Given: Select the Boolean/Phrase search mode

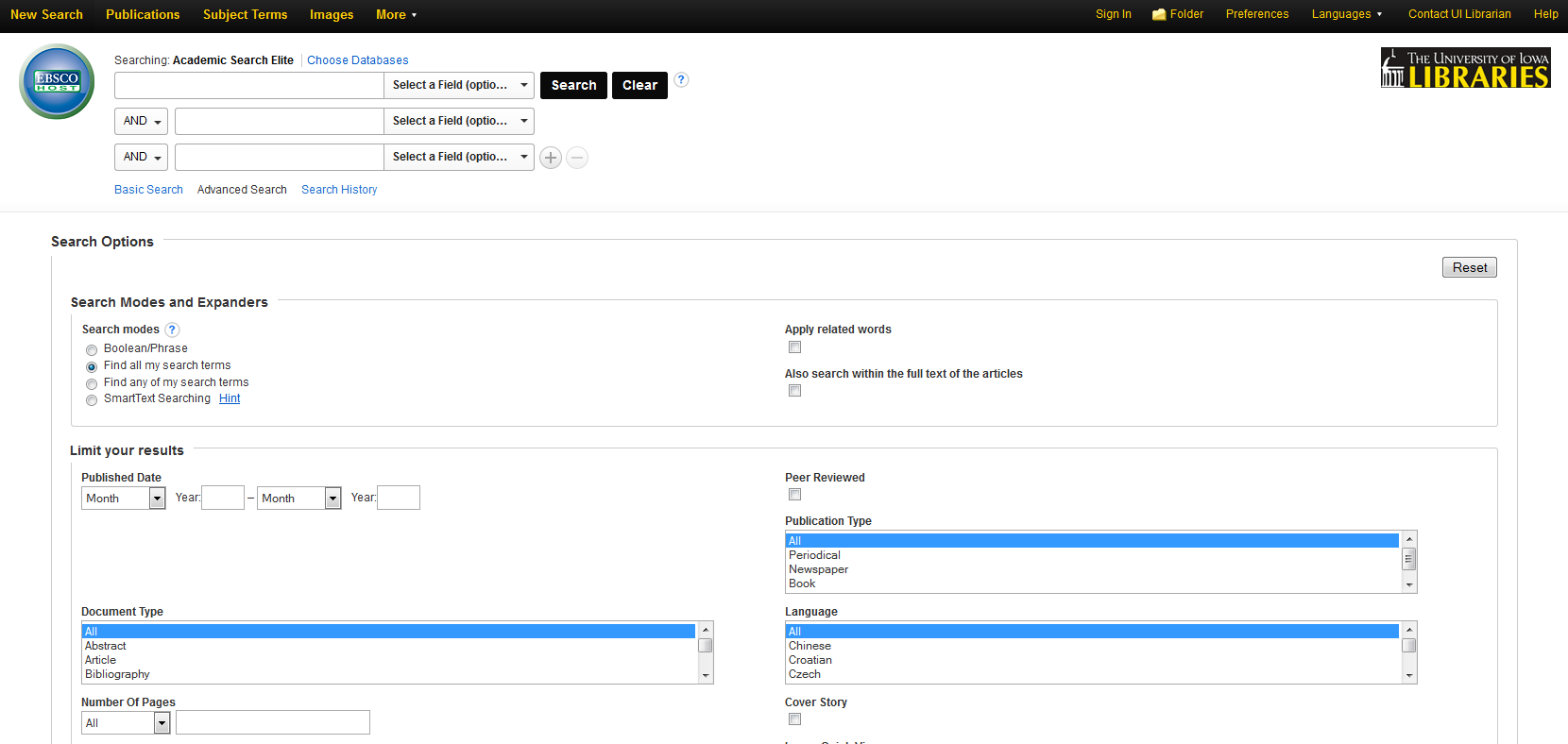Looking at the screenshot, I should tap(92, 350).
